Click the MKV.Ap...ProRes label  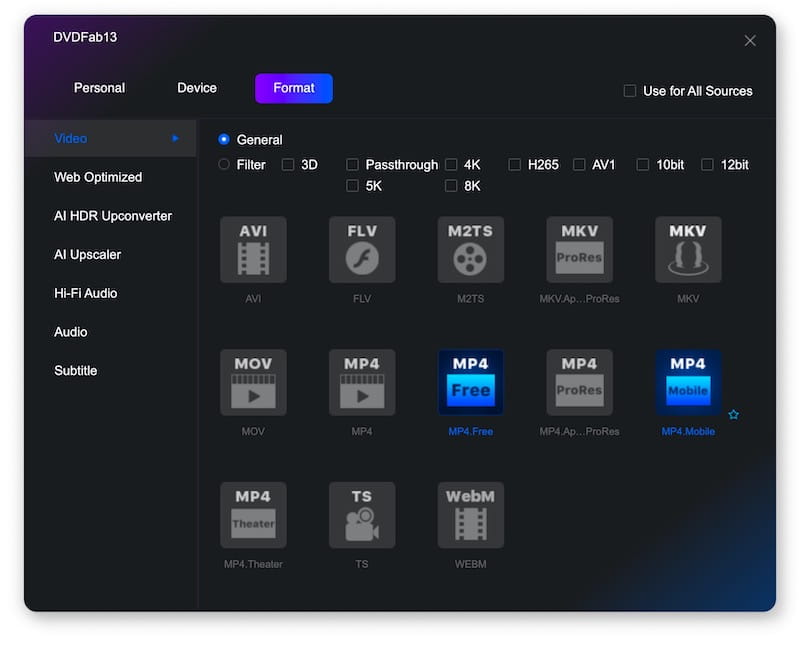point(579,299)
